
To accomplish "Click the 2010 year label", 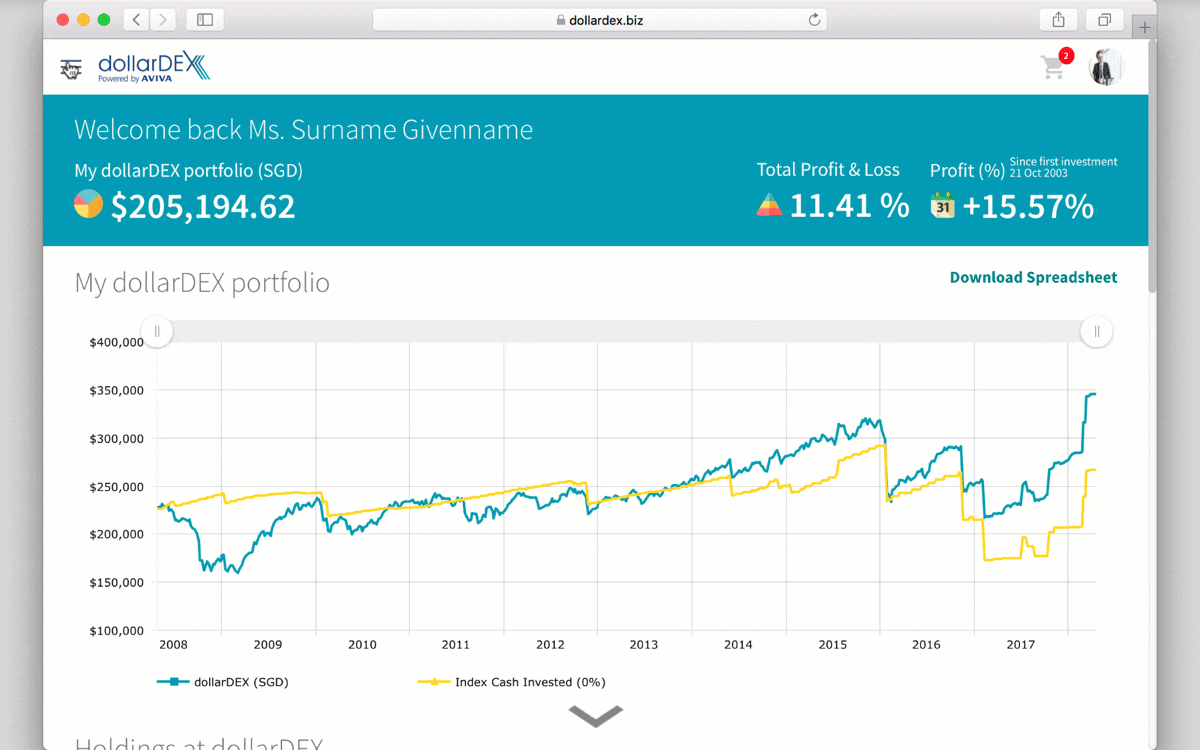I will [362, 645].
